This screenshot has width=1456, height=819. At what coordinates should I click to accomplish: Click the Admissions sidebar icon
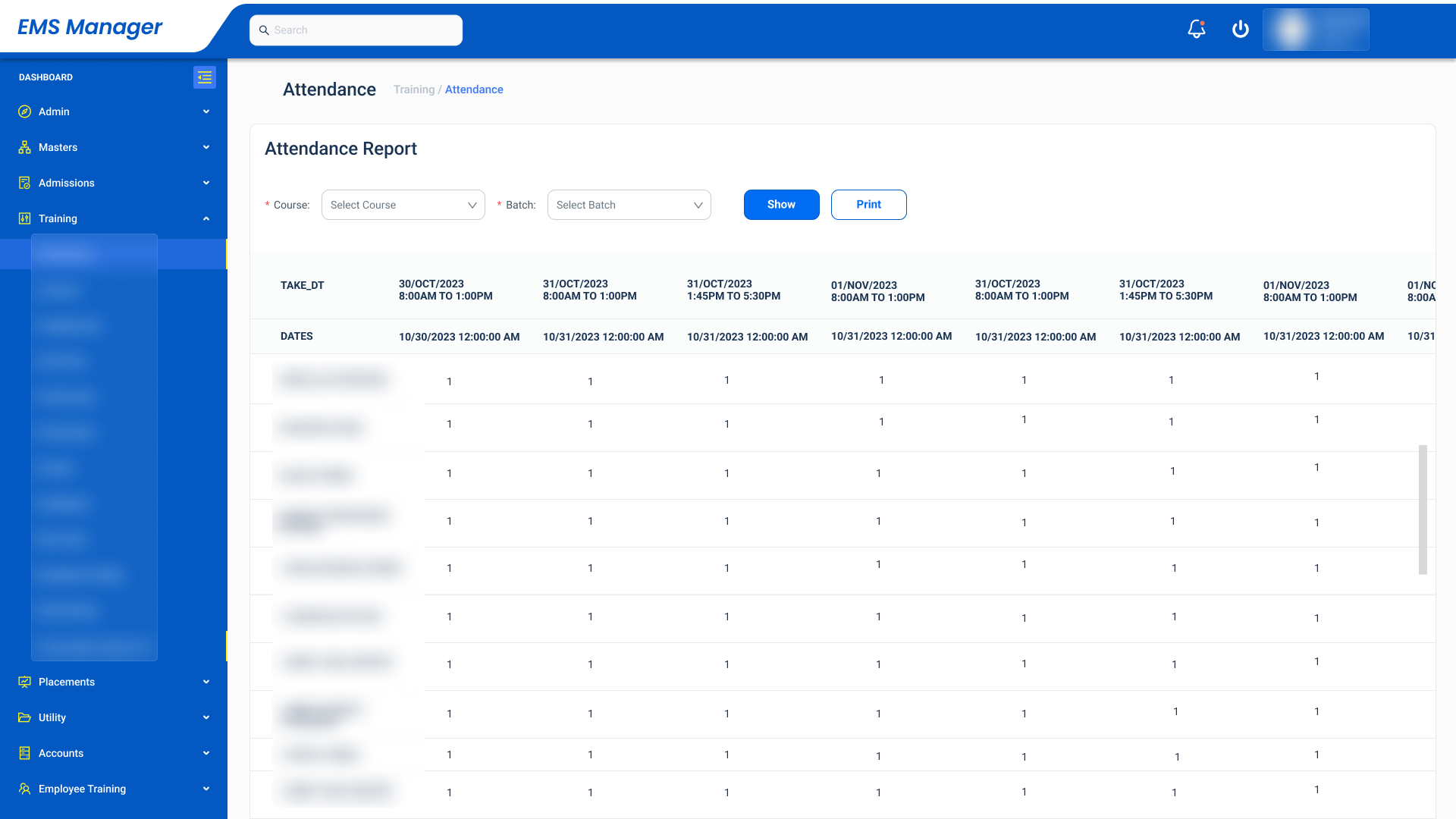(x=25, y=183)
